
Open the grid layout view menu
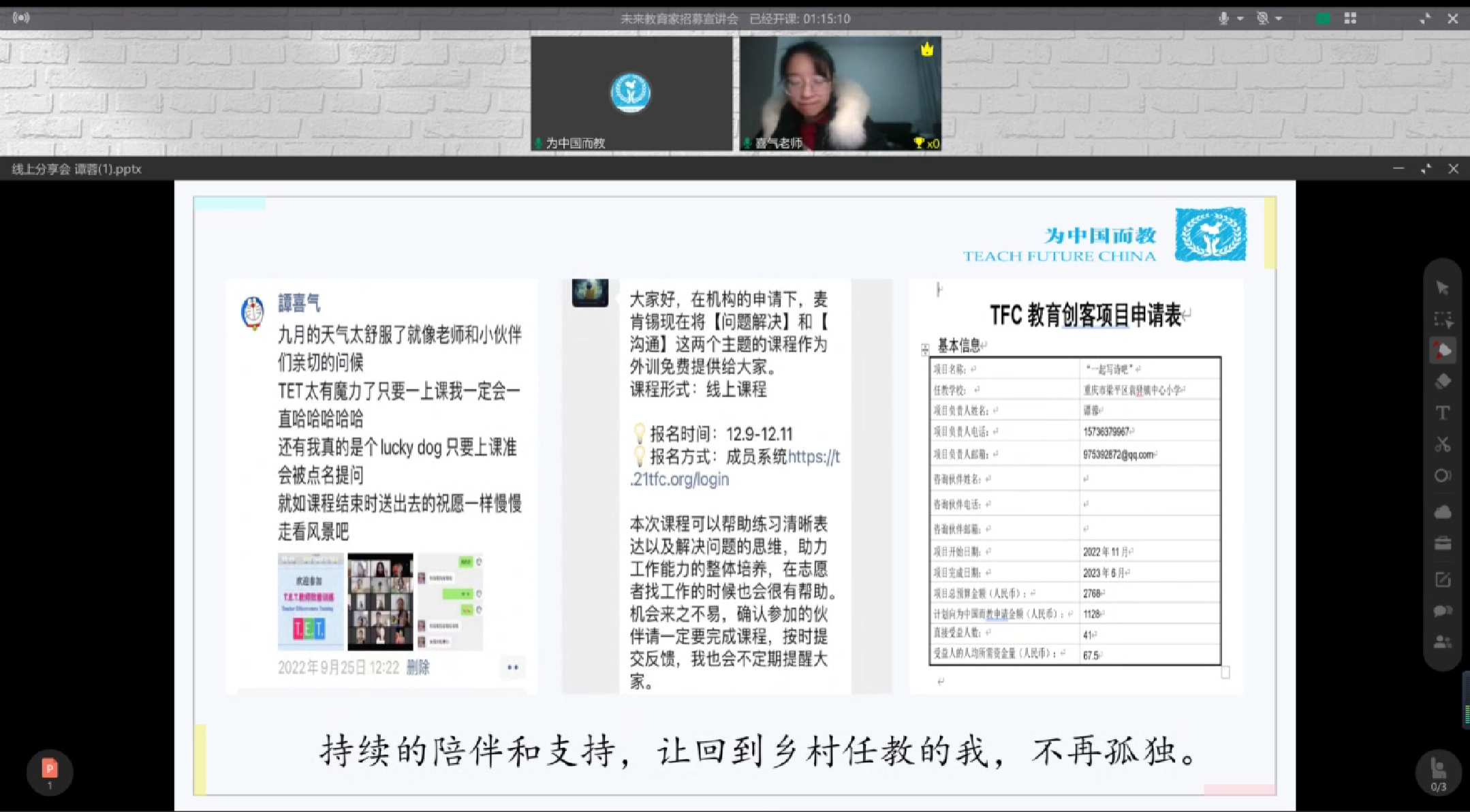(1350, 18)
